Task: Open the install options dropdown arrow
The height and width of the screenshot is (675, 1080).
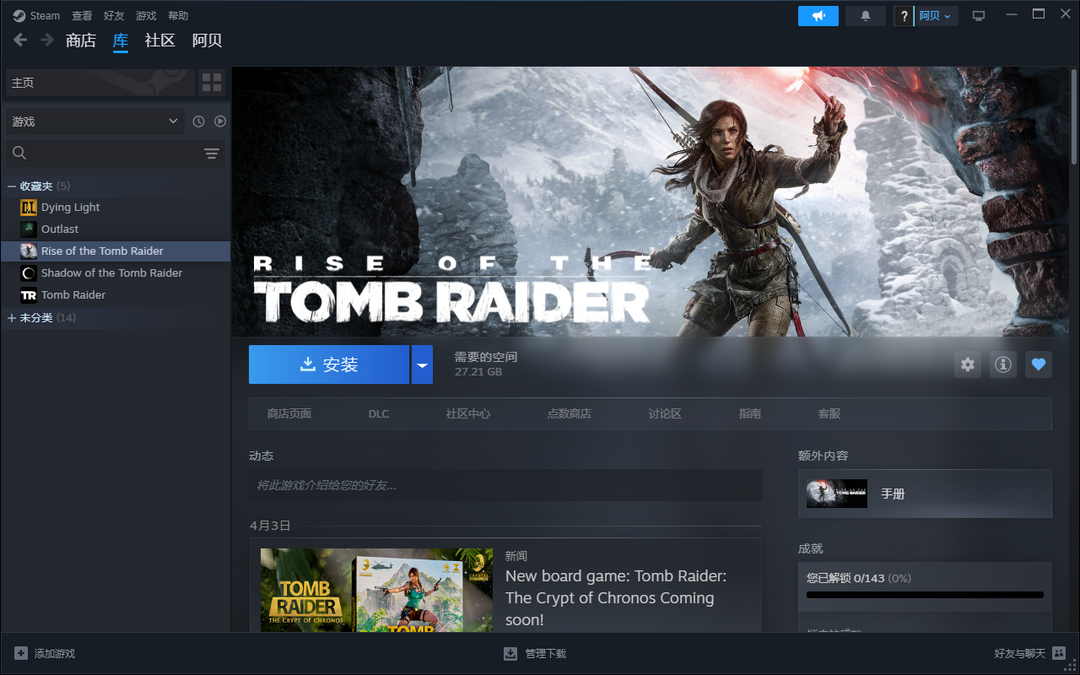Action: (422, 364)
